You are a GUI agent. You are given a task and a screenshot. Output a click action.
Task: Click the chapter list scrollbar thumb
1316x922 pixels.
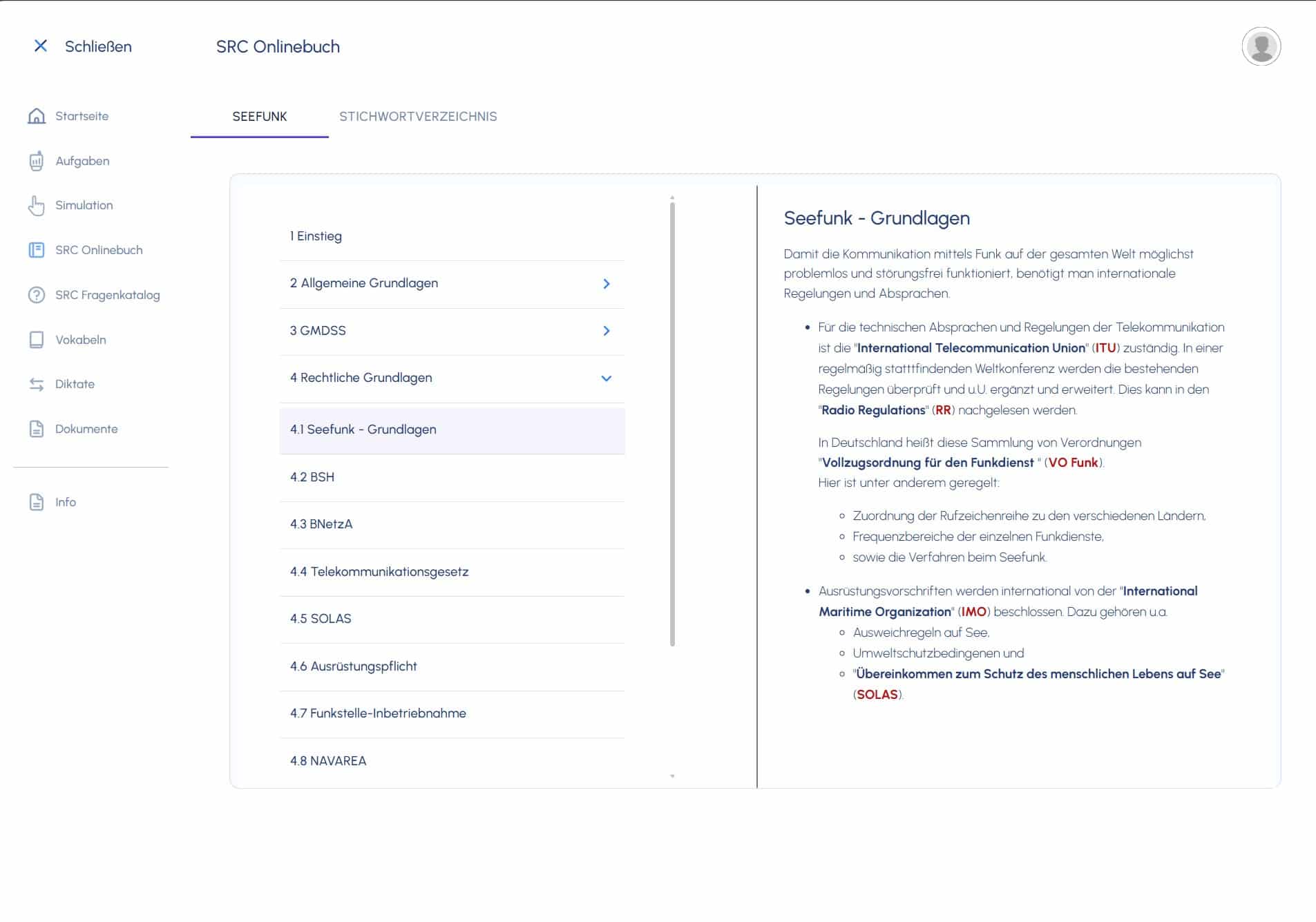coord(672,423)
